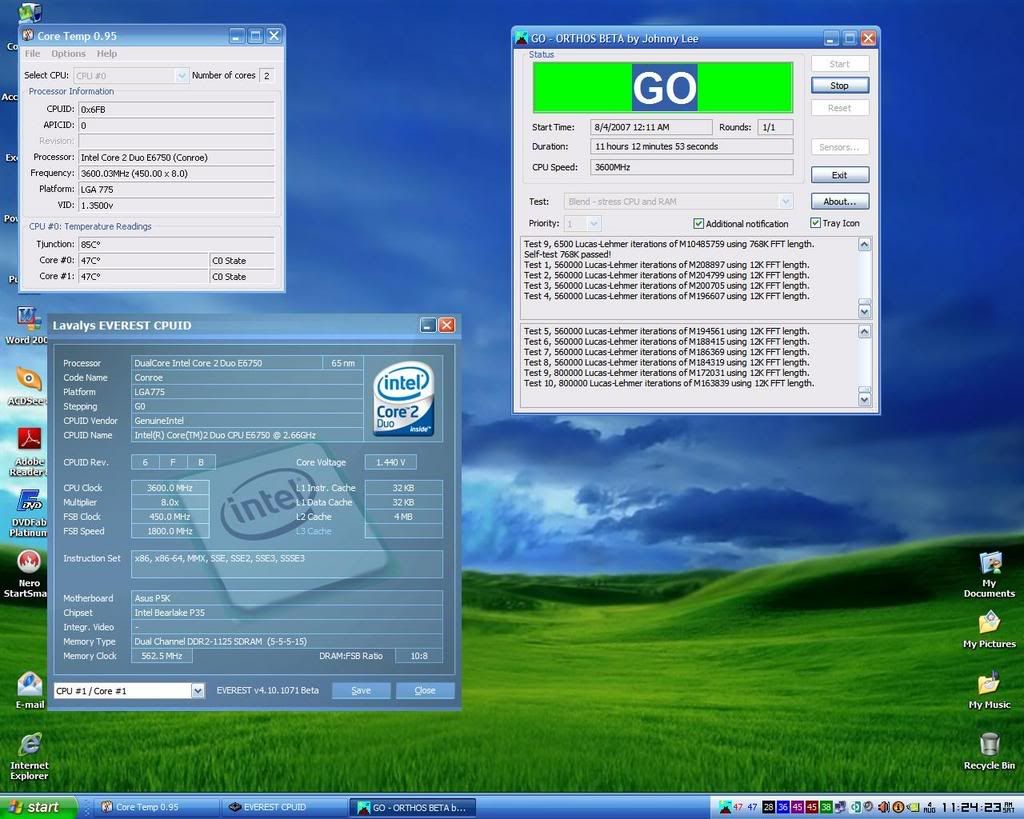This screenshot has height=819, width=1024.
Task: Launch Internet Explorer from the desktop
Action: [x=29, y=756]
